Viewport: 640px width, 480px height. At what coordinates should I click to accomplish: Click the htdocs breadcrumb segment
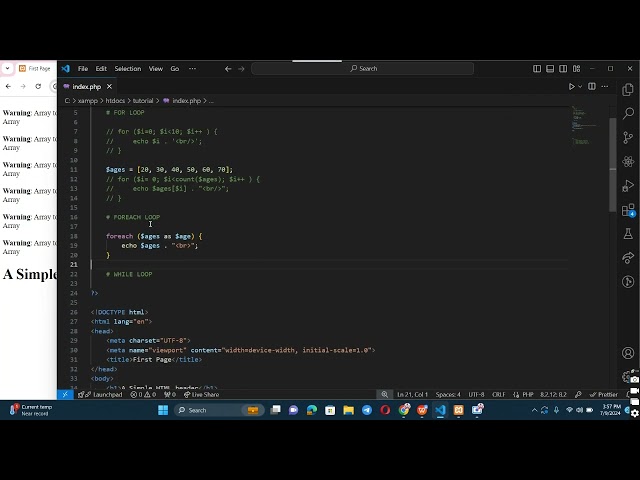(115, 101)
